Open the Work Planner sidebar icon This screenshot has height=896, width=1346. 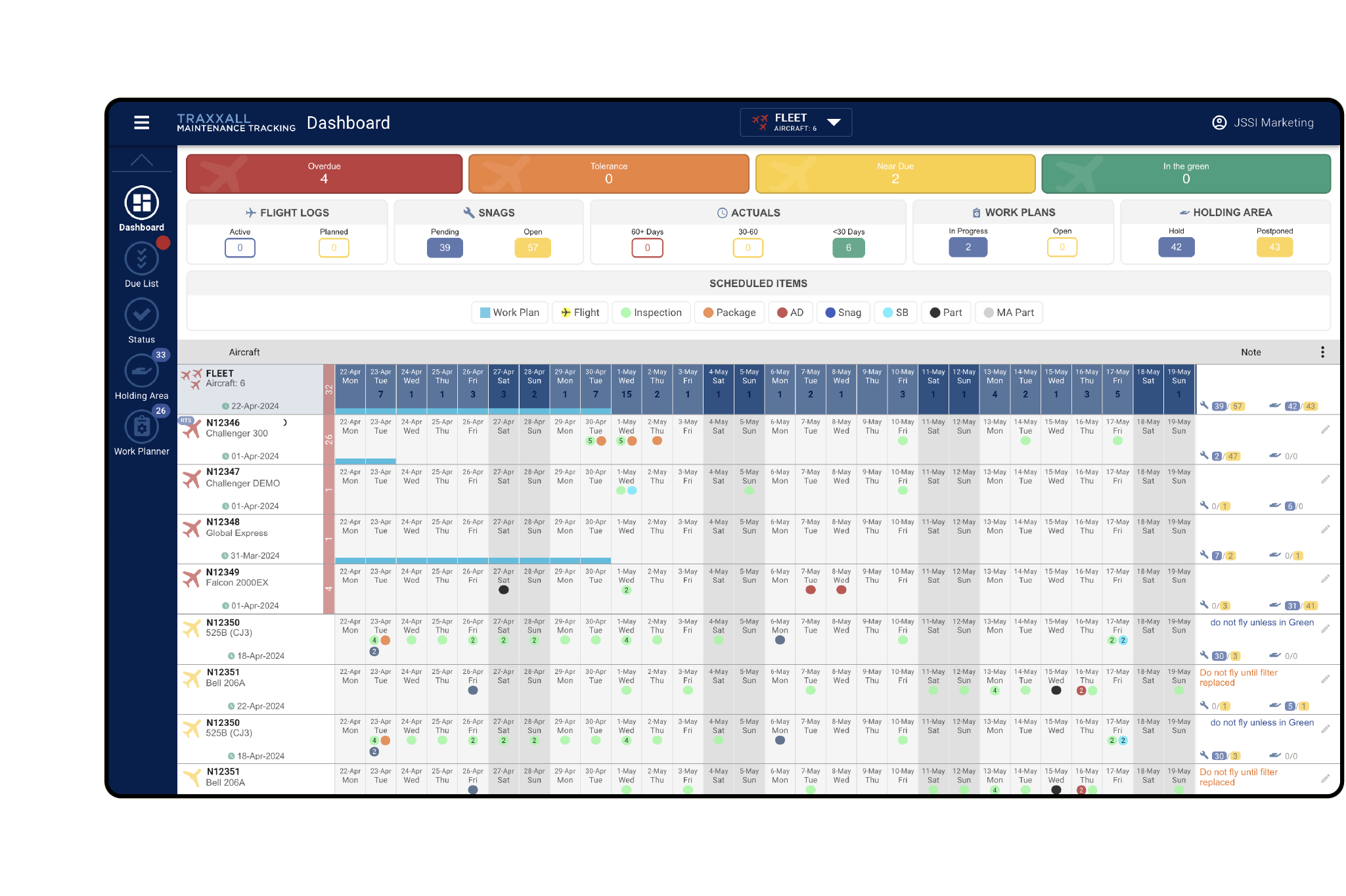(x=141, y=427)
